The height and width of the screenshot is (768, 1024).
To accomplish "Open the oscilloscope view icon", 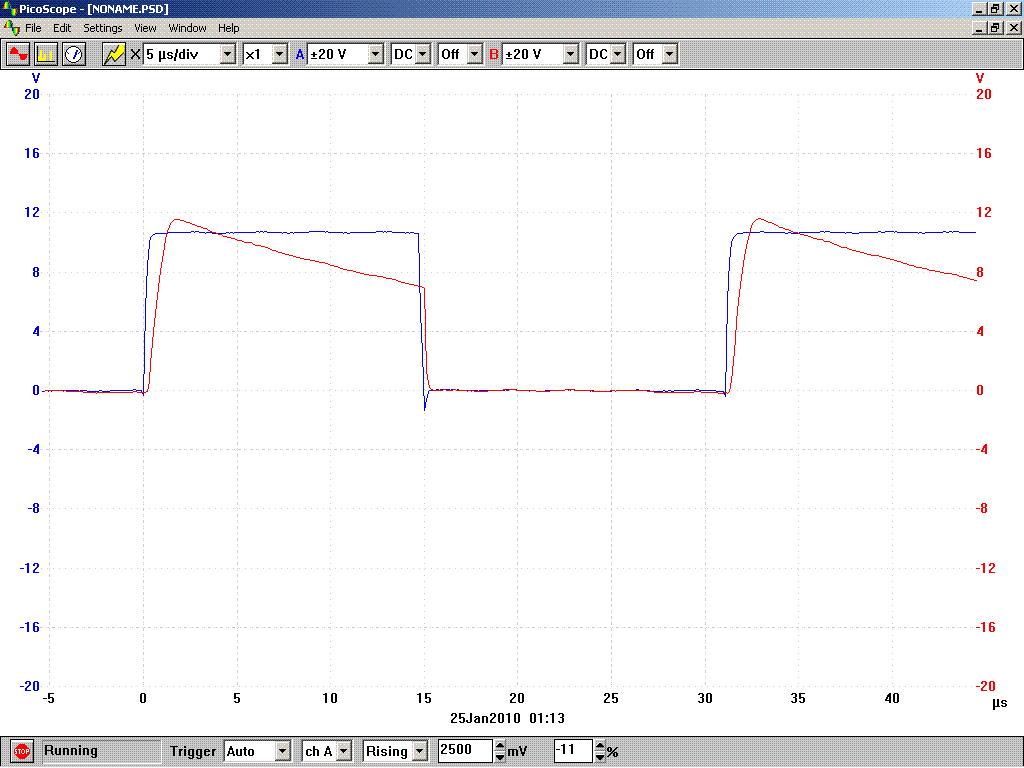I will [18, 54].
